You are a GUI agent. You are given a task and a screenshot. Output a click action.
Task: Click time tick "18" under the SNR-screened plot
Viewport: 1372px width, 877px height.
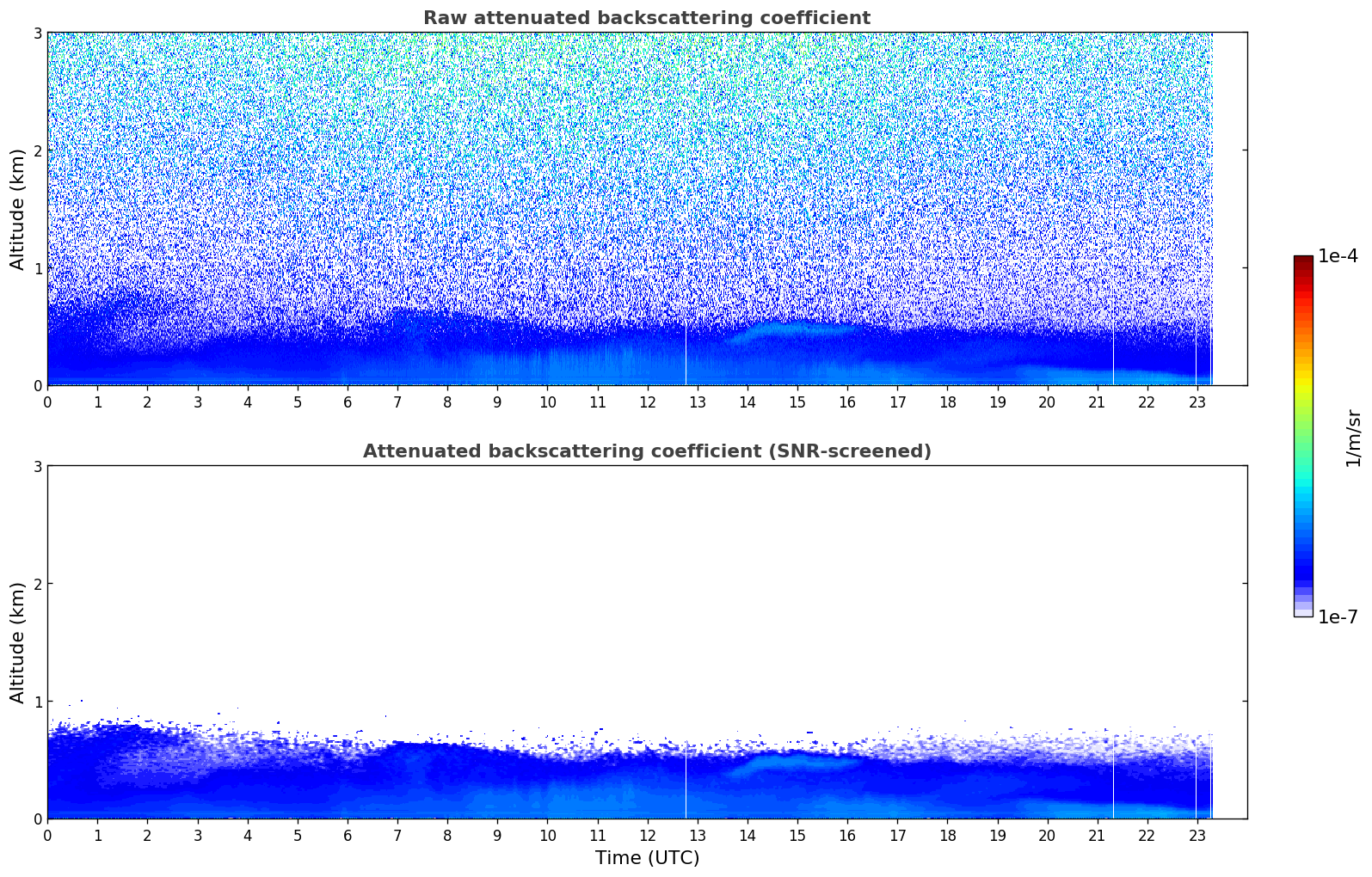tap(947, 836)
